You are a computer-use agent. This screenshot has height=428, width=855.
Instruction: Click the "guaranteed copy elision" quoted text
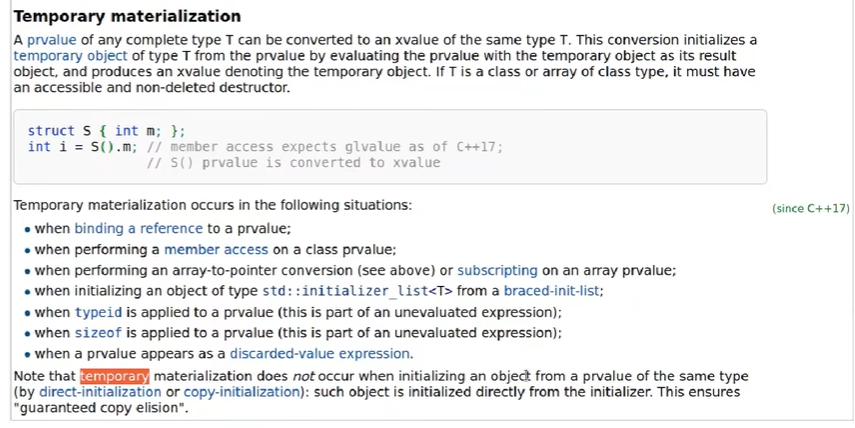click(x=100, y=408)
